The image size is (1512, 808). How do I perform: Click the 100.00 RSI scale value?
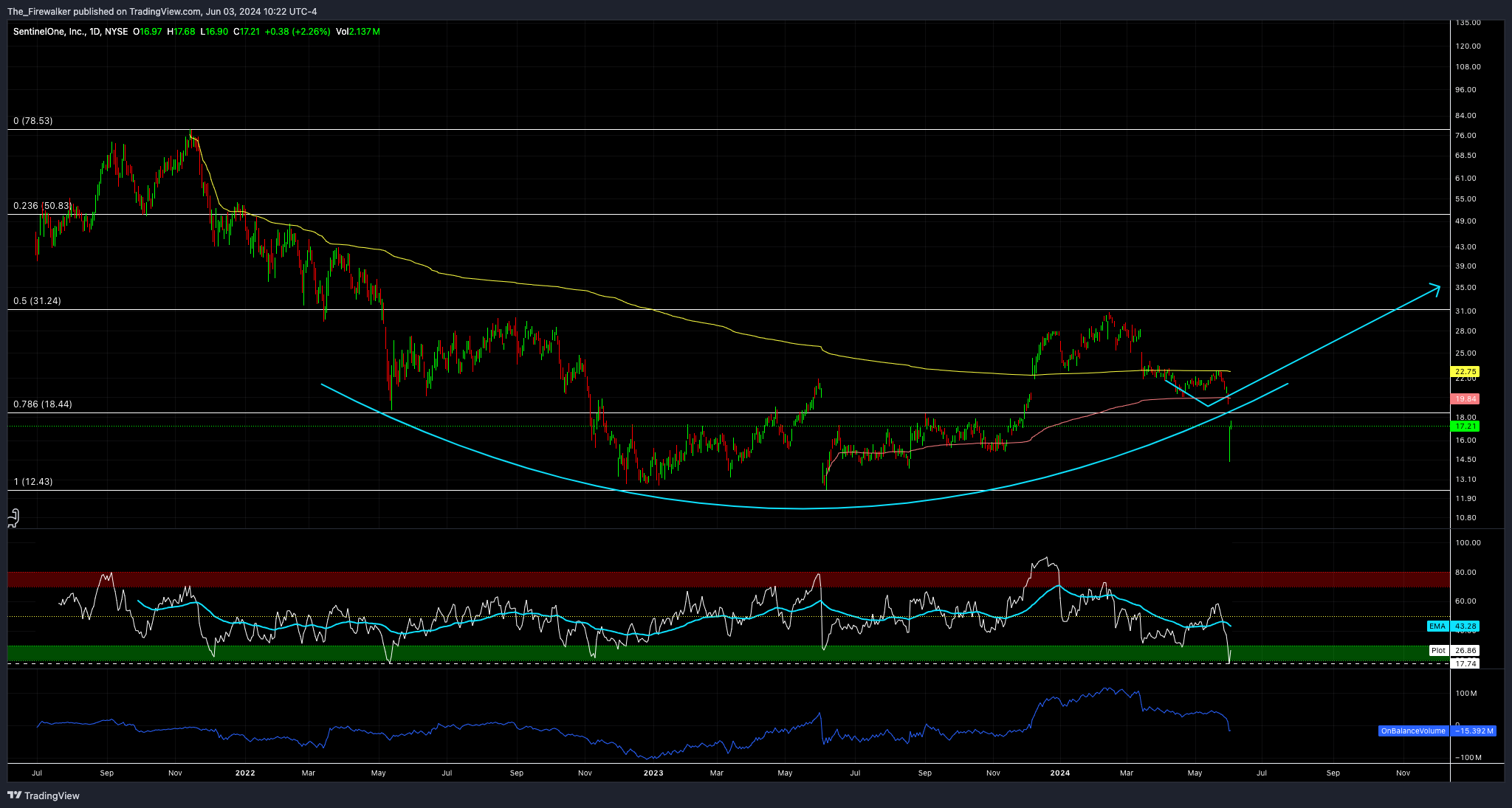coord(1468,543)
